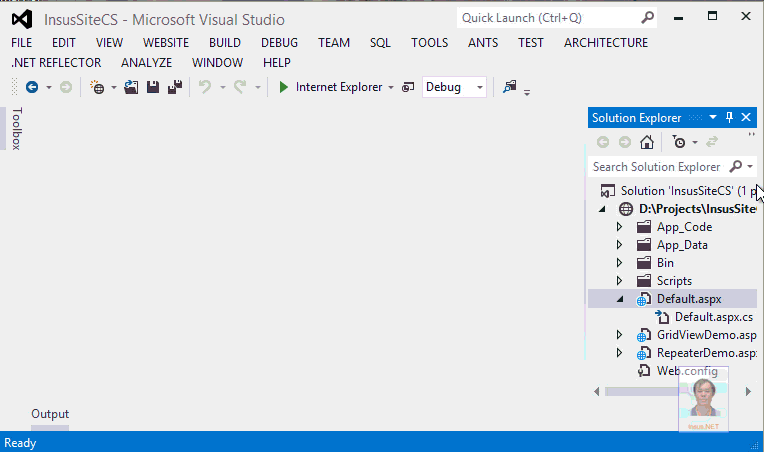
Task: Click Solution Explorer Forward arrow icon
Action: [625, 142]
